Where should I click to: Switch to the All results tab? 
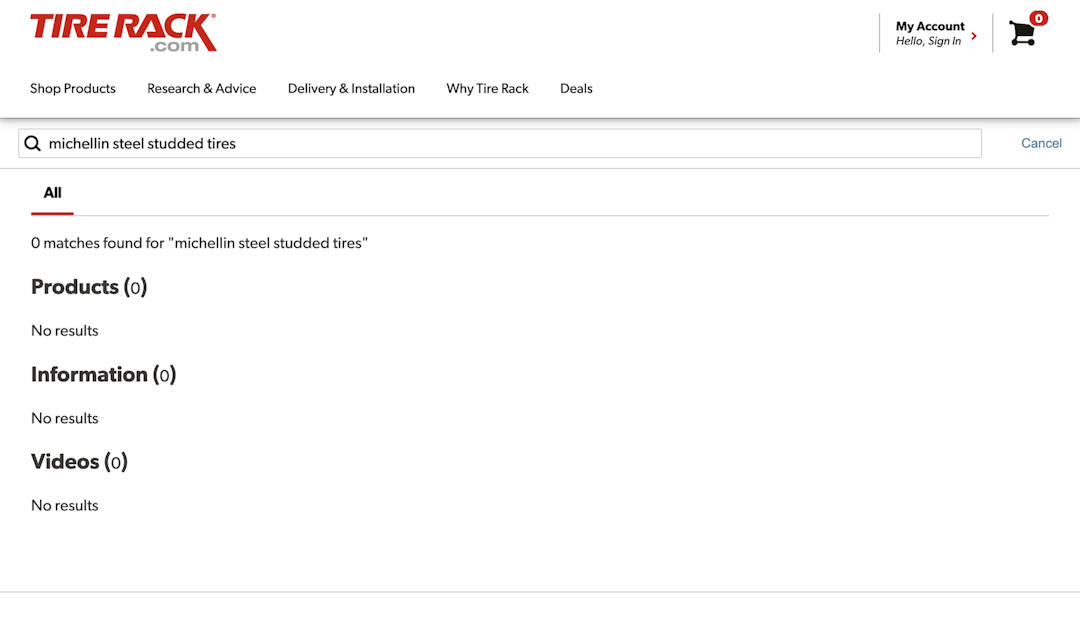pyautogui.click(x=51, y=193)
